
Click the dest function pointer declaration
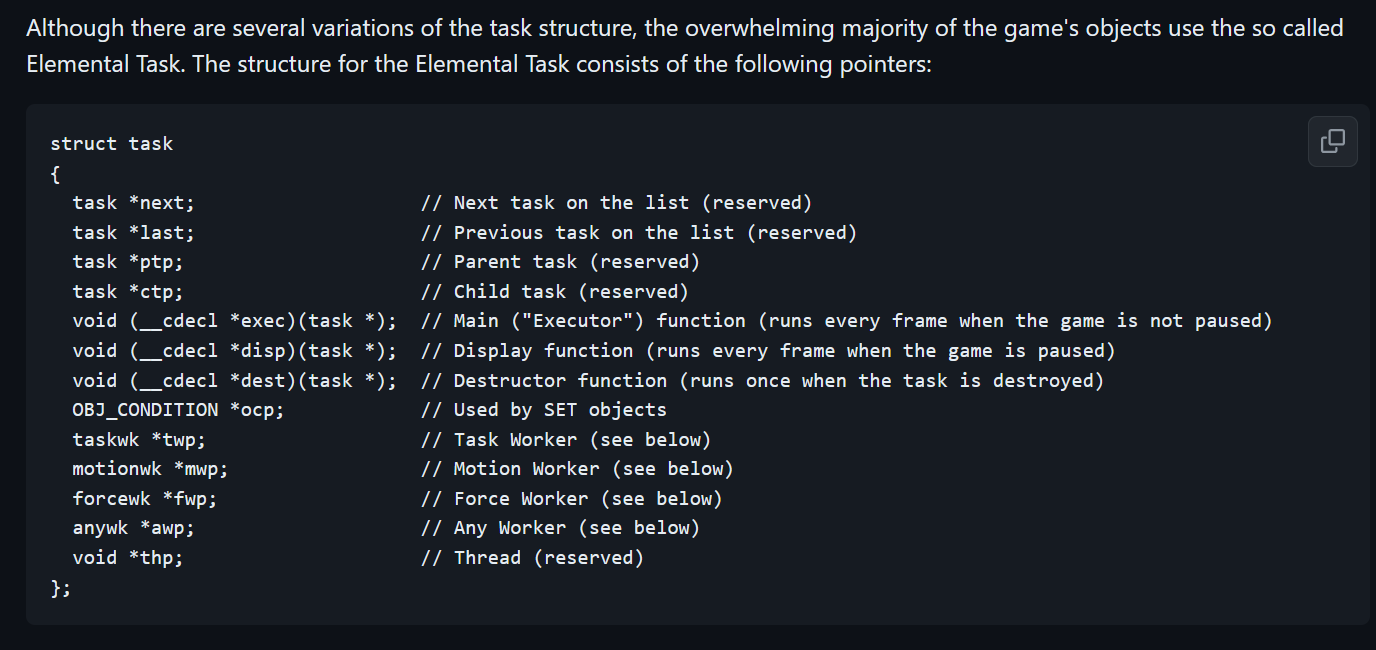coord(234,381)
